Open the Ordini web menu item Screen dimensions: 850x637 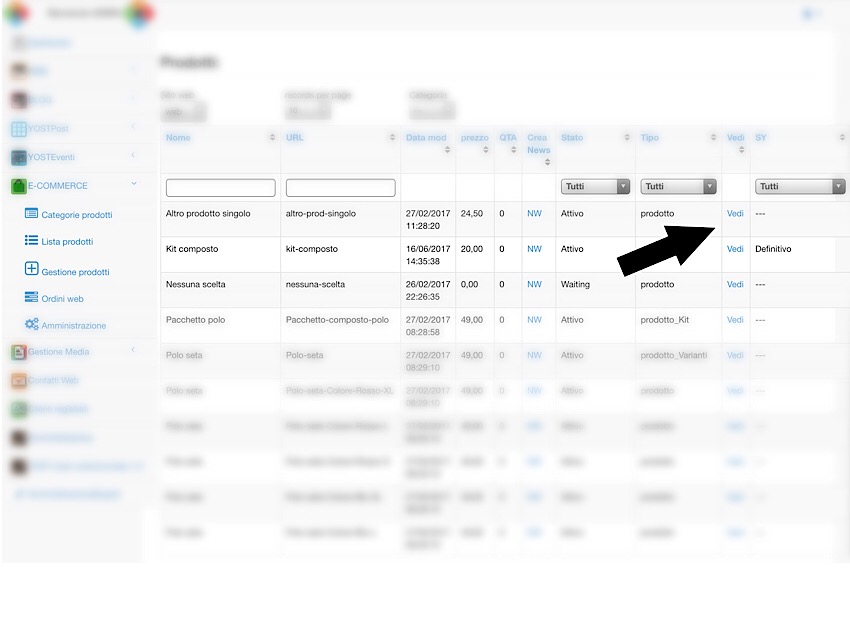point(62,299)
